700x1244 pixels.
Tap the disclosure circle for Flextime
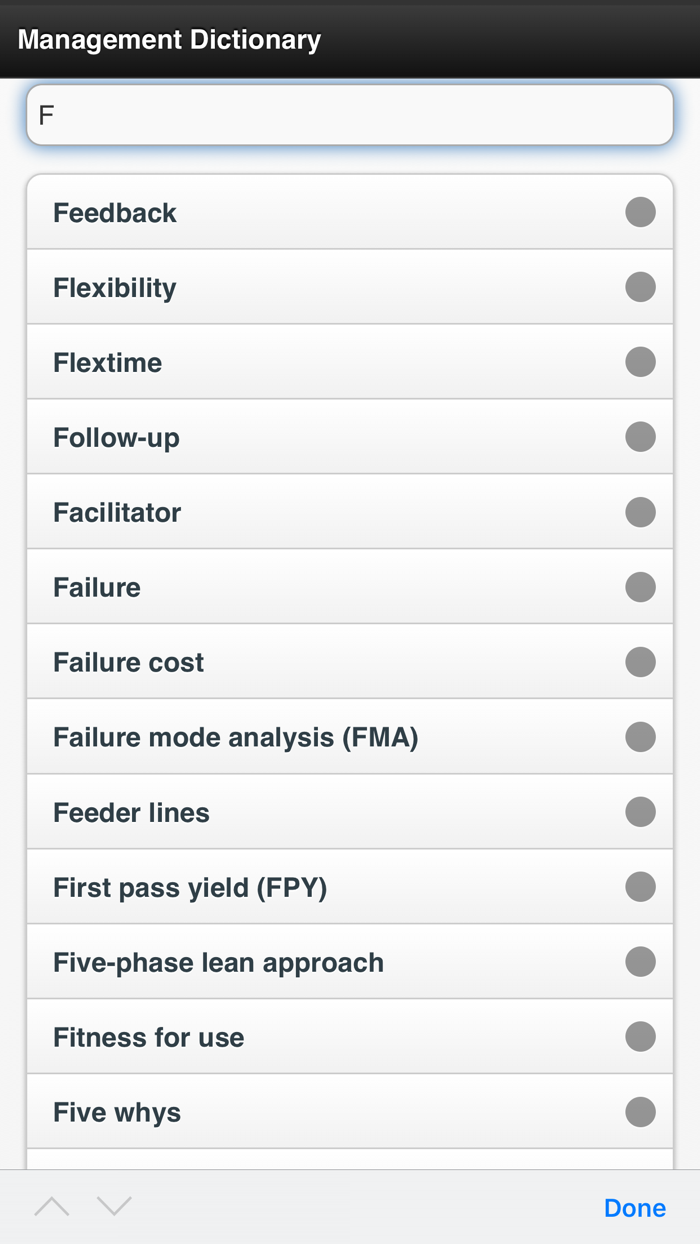click(640, 362)
